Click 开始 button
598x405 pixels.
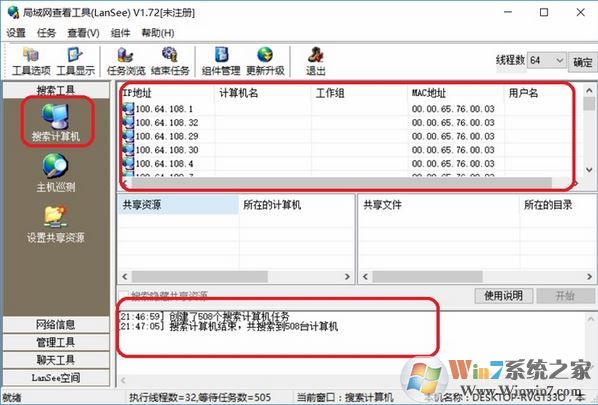[x=565, y=296]
